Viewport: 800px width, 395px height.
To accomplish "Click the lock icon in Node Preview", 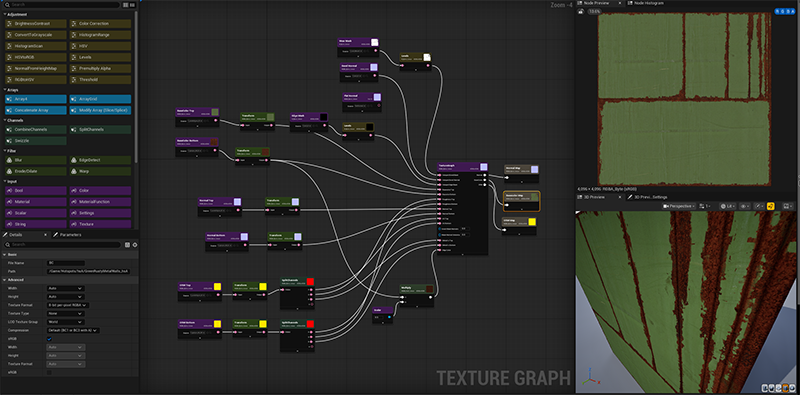I will point(580,11).
